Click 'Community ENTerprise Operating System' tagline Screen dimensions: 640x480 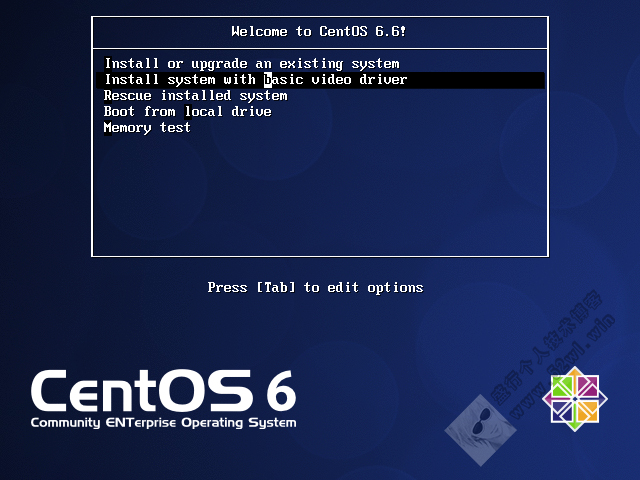pyautogui.click(x=163, y=423)
